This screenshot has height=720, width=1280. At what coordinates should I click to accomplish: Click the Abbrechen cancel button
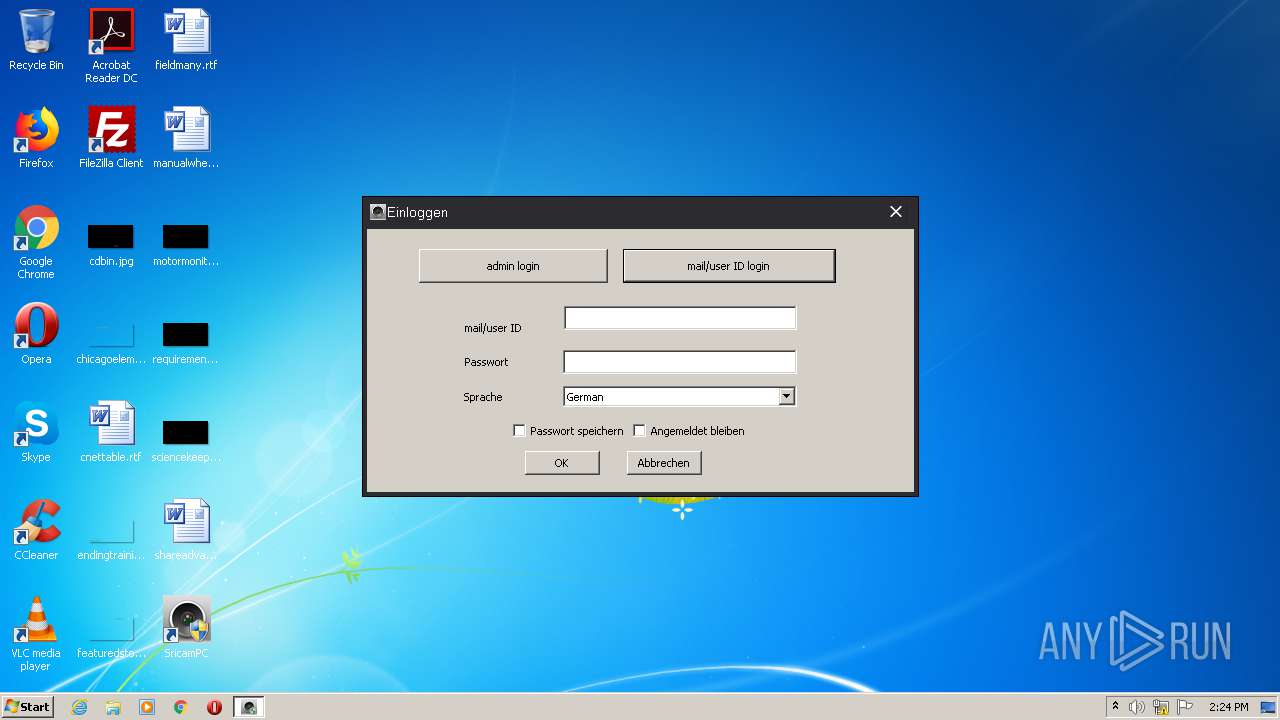(664, 463)
